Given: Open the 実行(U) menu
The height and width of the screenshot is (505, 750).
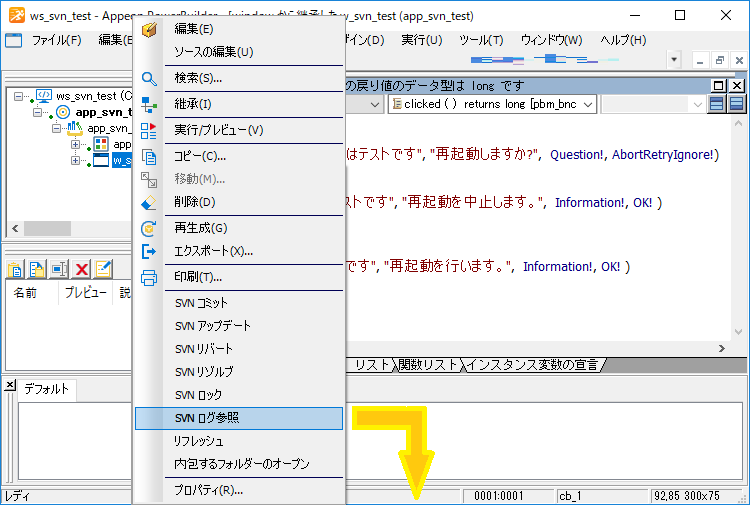Looking at the screenshot, I should pyautogui.click(x=421, y=40).
